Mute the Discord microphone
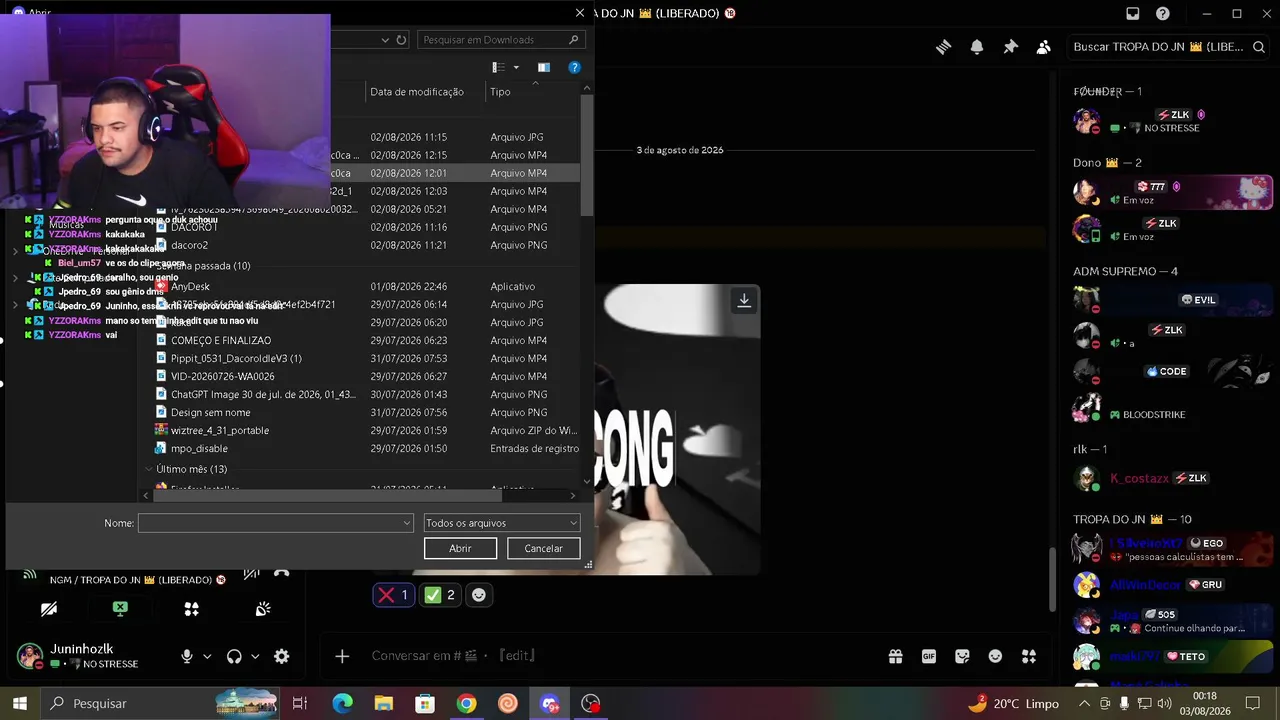1280x720 pixels. 186,656
